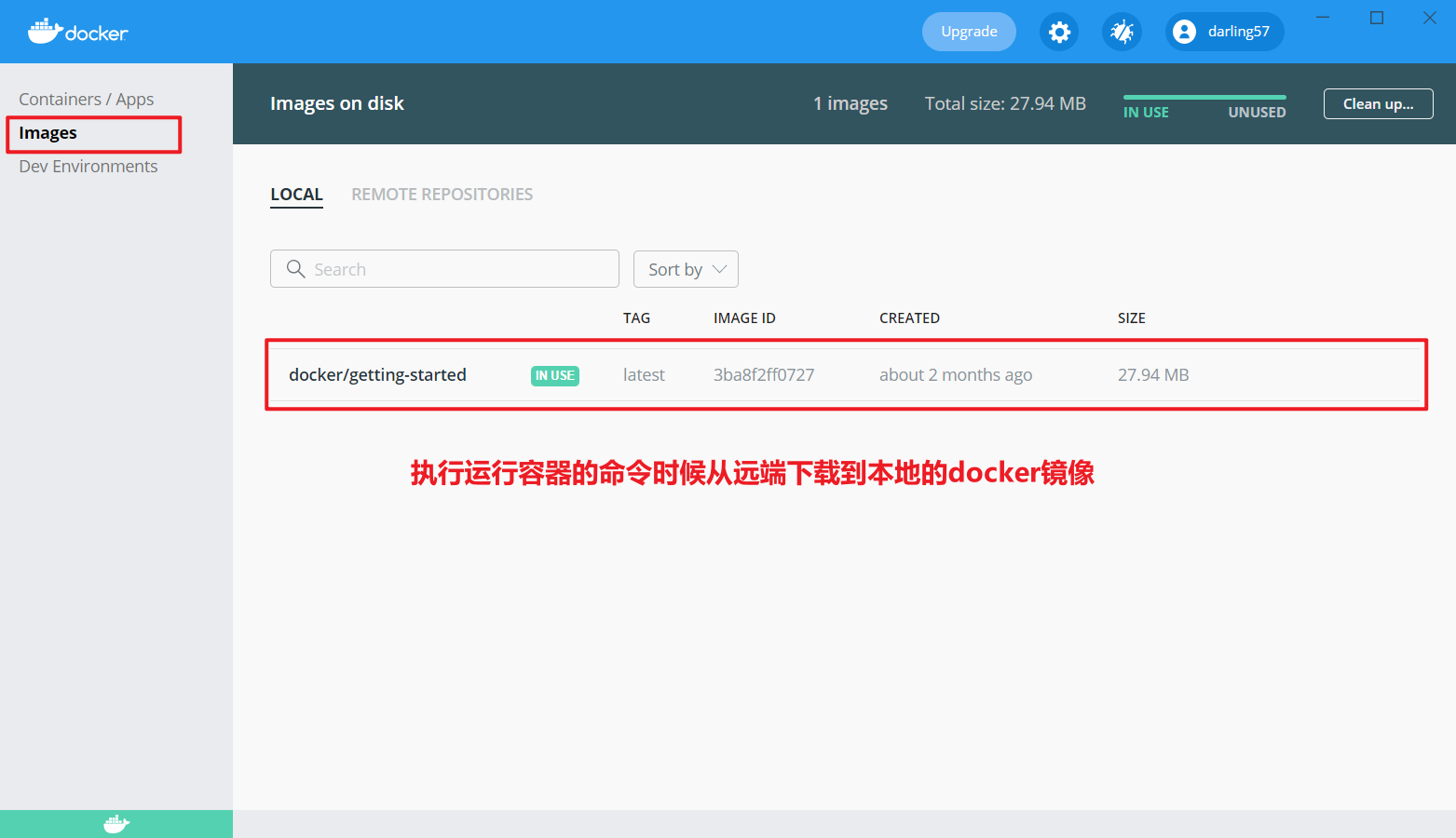This screenshot has height=838, width=1456.
Task: Click the 'about 2 months ago' created value
Action: coord(956,375)
